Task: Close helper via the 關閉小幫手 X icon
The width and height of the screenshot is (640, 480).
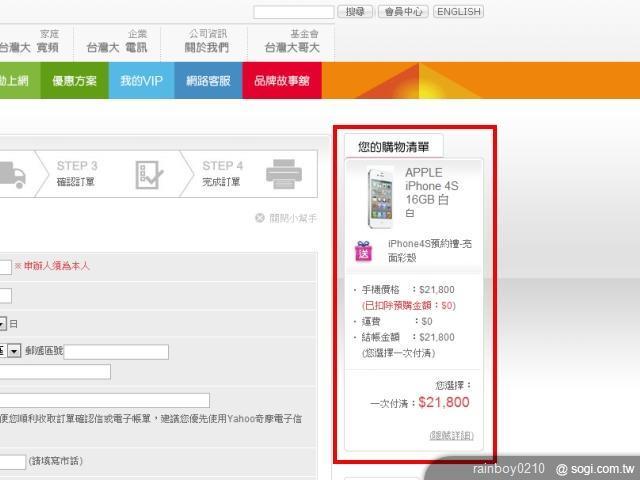Action: (x=260, y=218)
